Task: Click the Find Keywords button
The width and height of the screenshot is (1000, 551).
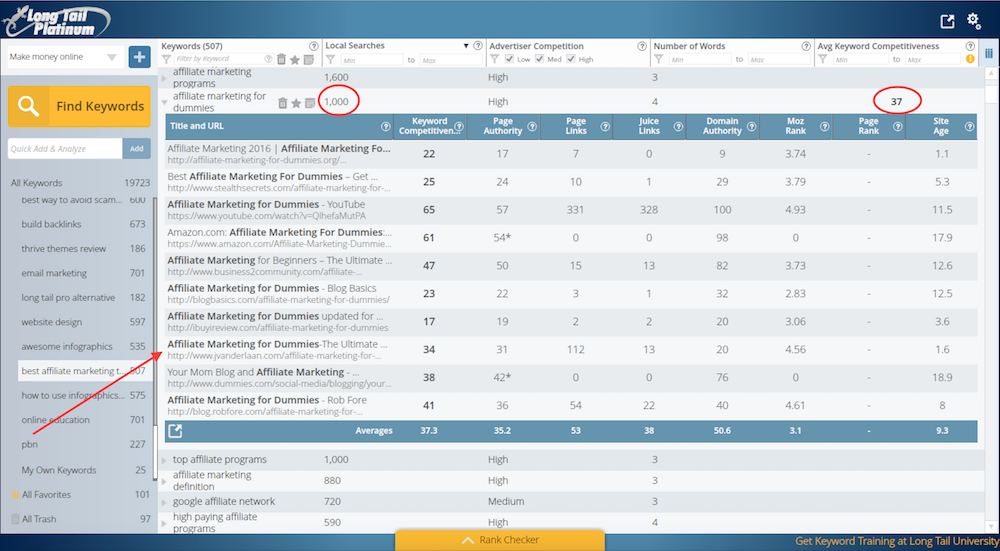Action: pos(80,106)
